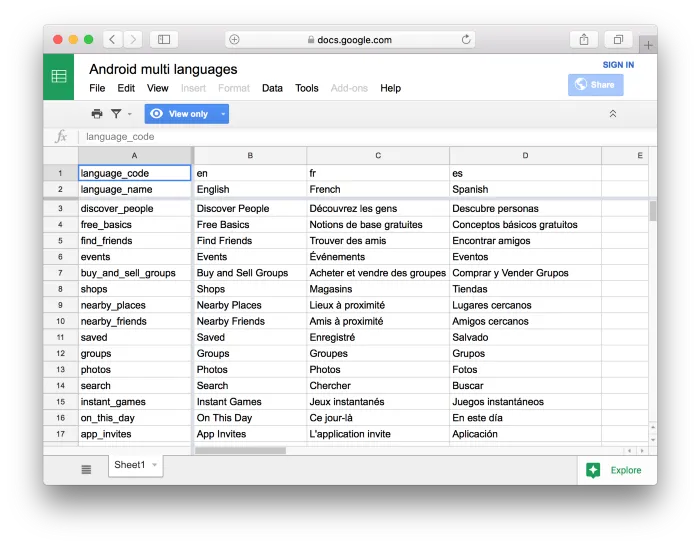Select cell Encontrar amigos
This screenshot has height=546, width=700.
coord(525,241)
